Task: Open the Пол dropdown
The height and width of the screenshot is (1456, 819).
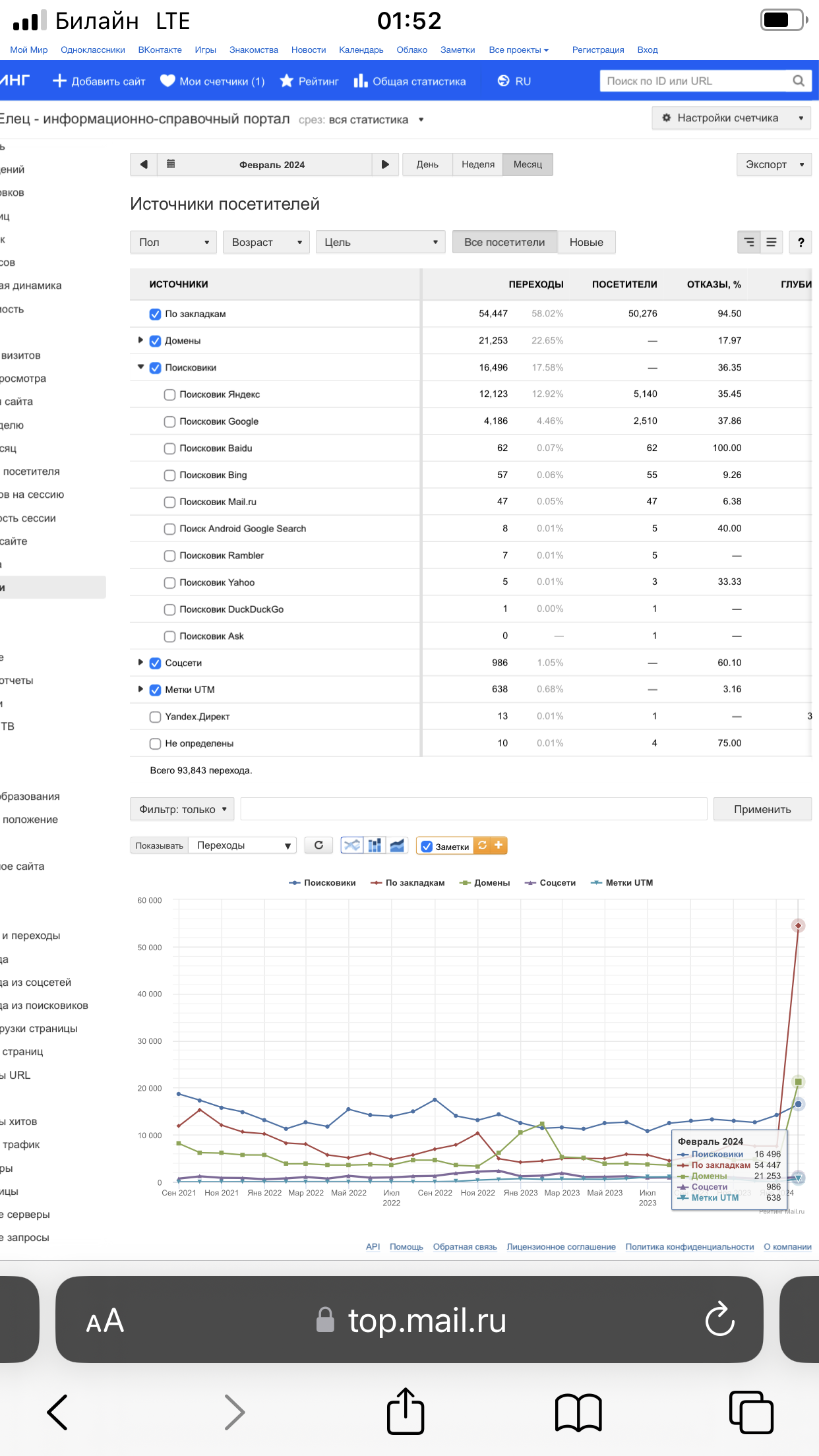Action: coord(173,242)
